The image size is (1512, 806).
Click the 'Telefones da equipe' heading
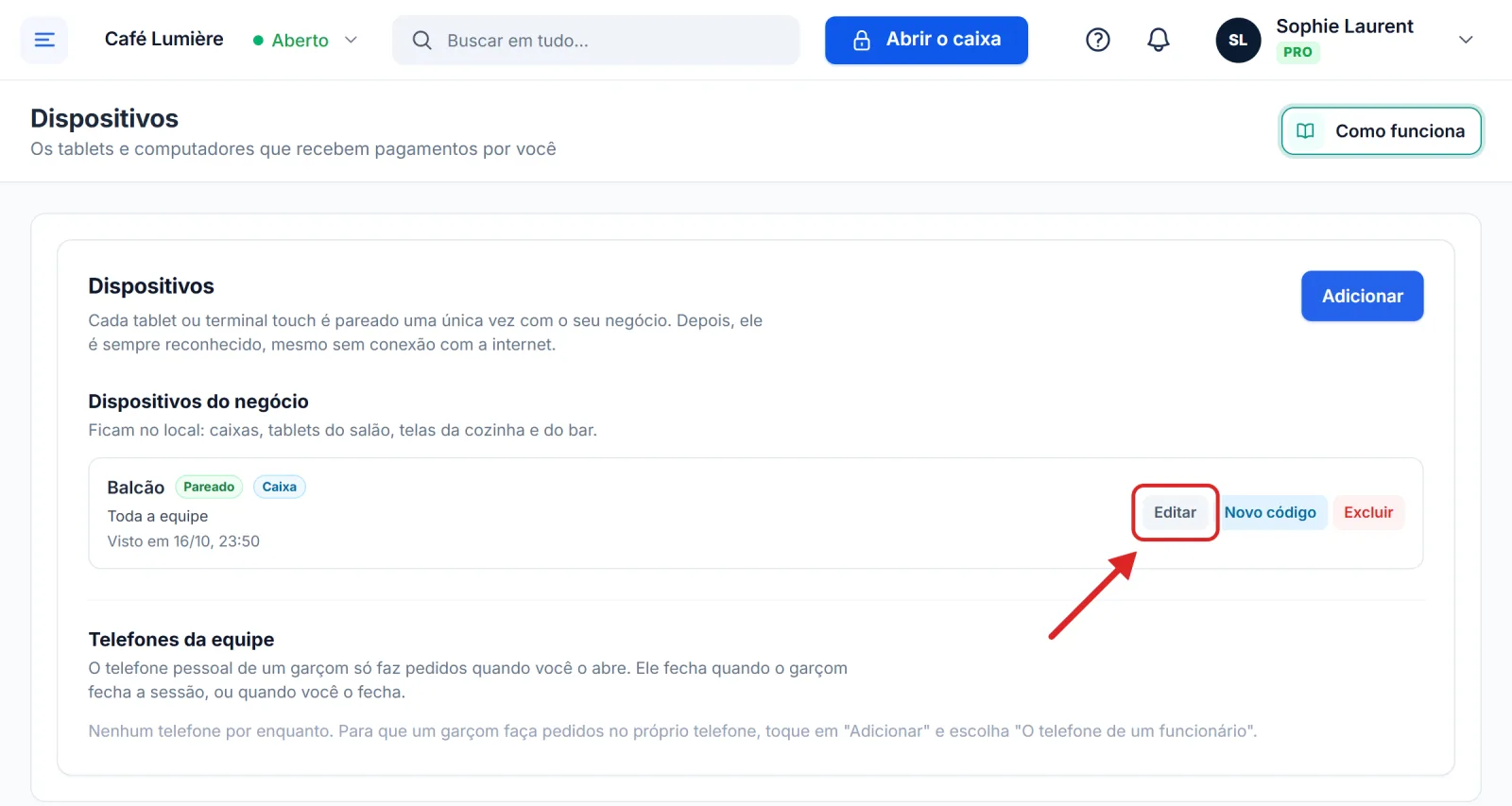click(x=181, y=640)
